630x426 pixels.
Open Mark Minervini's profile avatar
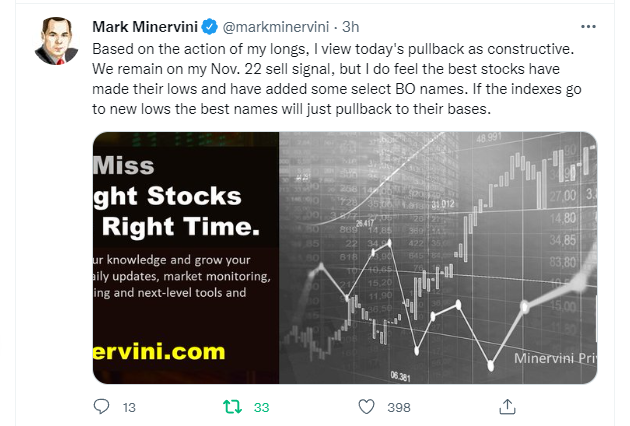pyautogui.click(x=56, y=41)
